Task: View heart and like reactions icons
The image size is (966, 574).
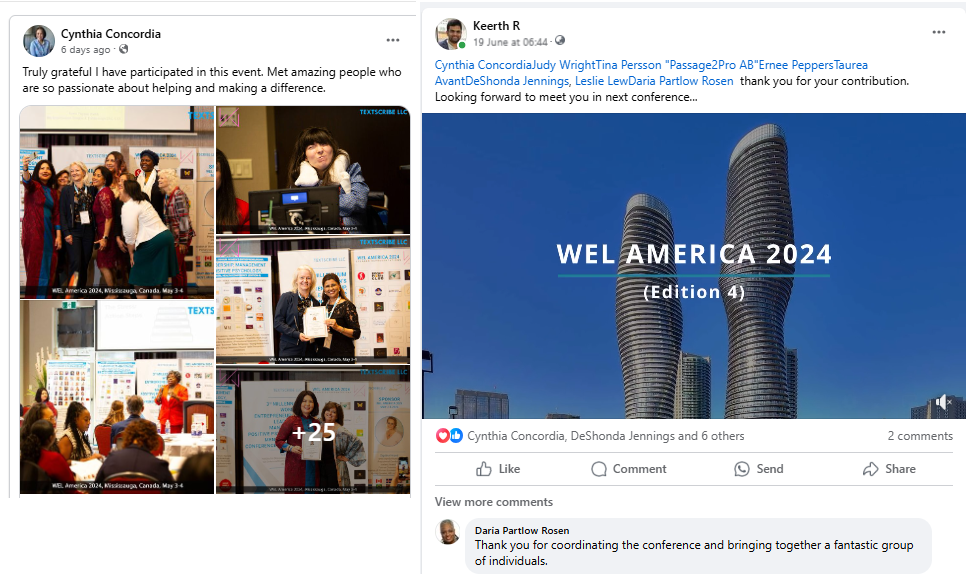Action: tap(449, 436)
